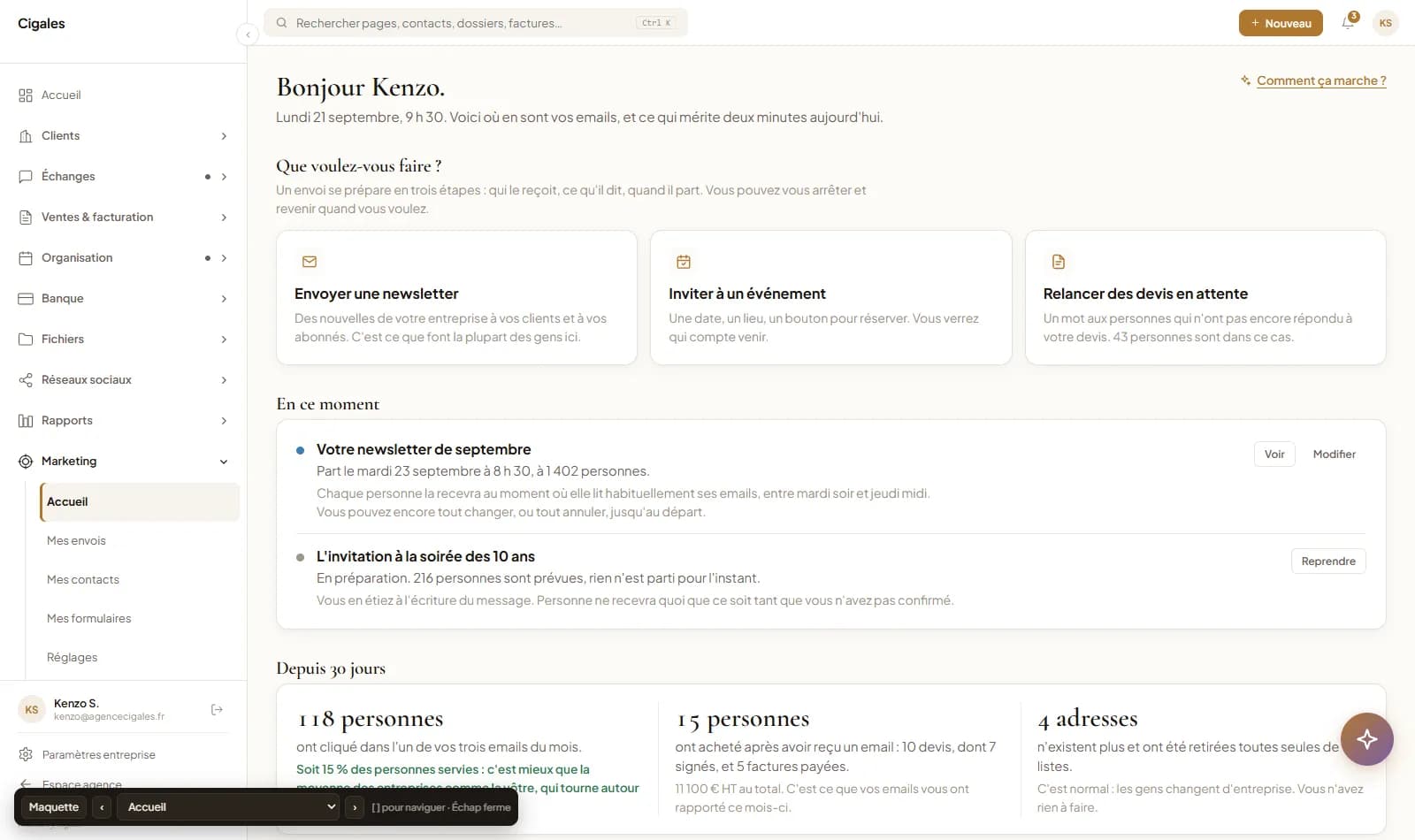Click the logout icon next to Kenzo S.
This screenshot has width=1415, height=840.
(x=217, y=709)
